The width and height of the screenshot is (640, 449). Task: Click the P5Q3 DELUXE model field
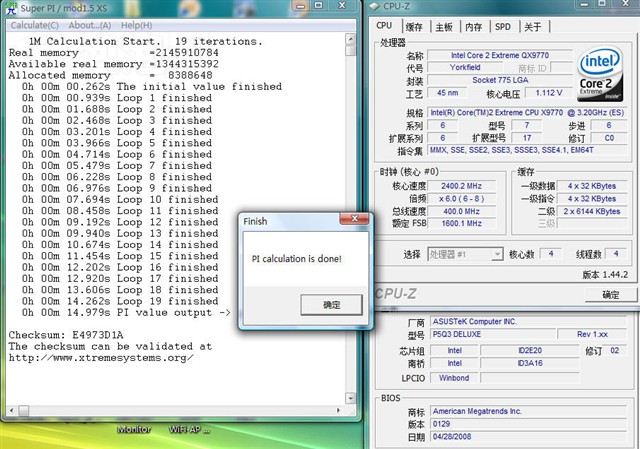pyautogui.click(x=493, y=334)
